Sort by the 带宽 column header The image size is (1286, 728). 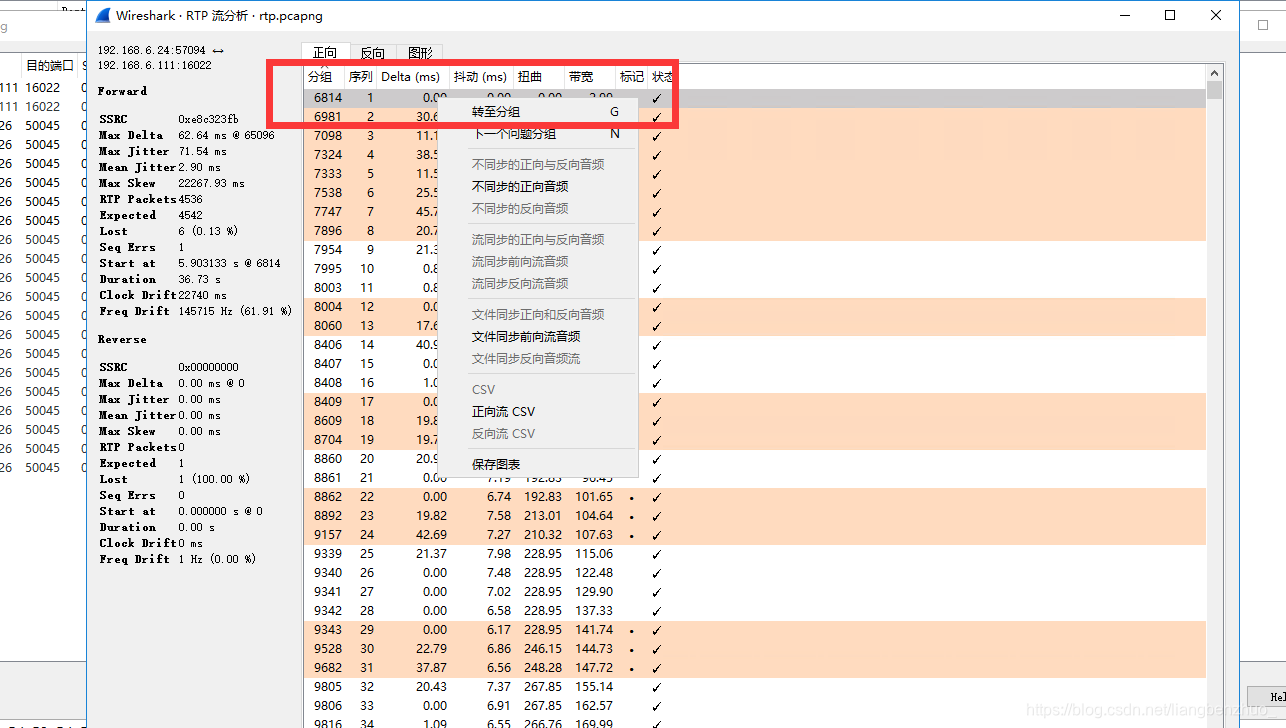tap(590, 77)
